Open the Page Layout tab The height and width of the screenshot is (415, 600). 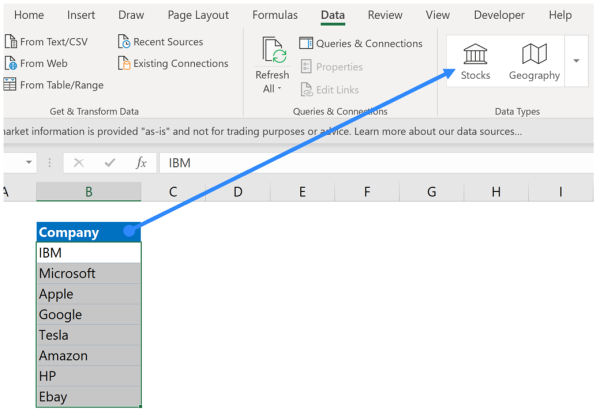[x=198, y=15]
